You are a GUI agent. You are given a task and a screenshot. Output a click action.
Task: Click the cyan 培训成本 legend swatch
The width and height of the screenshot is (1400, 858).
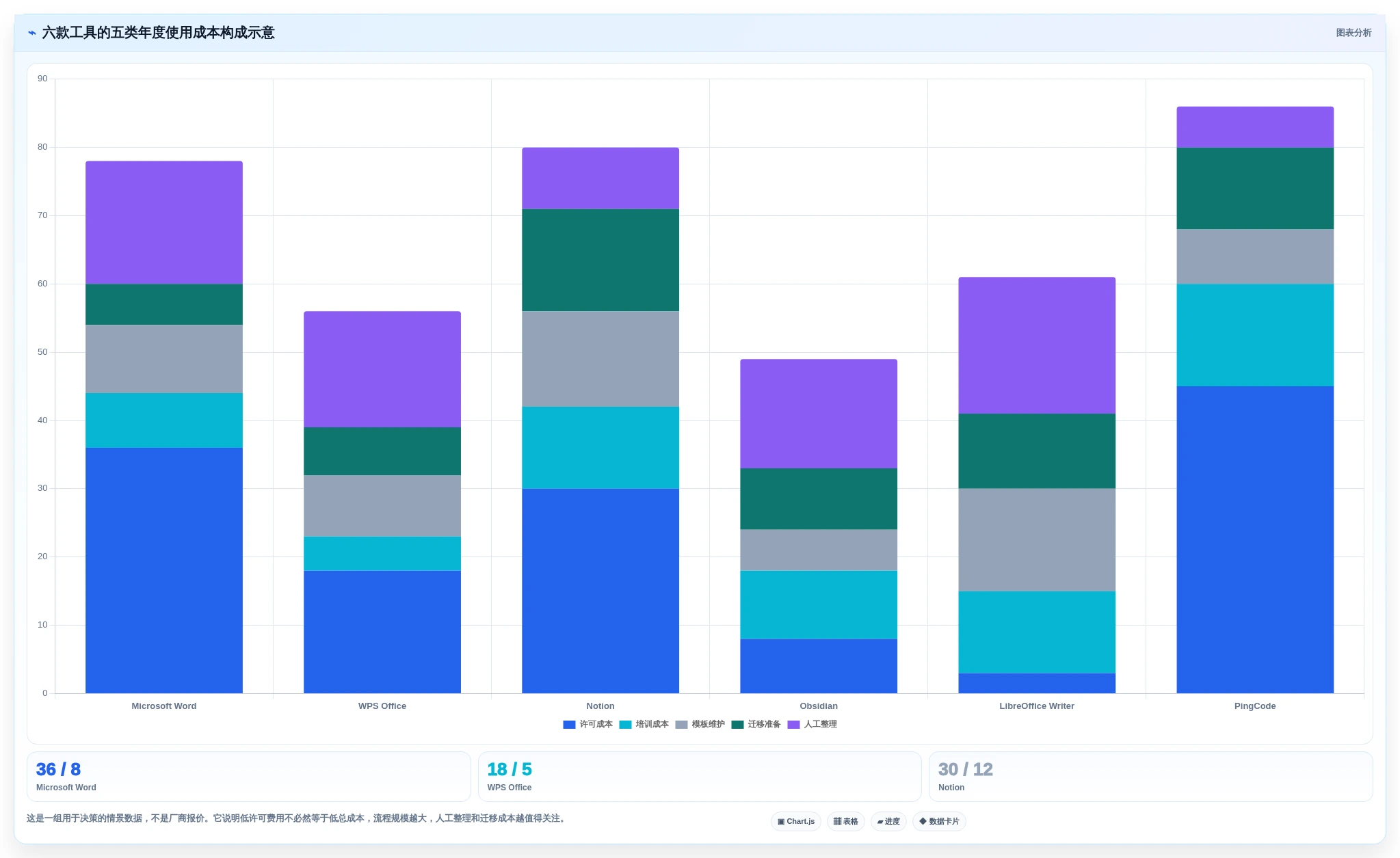[625, 725]
